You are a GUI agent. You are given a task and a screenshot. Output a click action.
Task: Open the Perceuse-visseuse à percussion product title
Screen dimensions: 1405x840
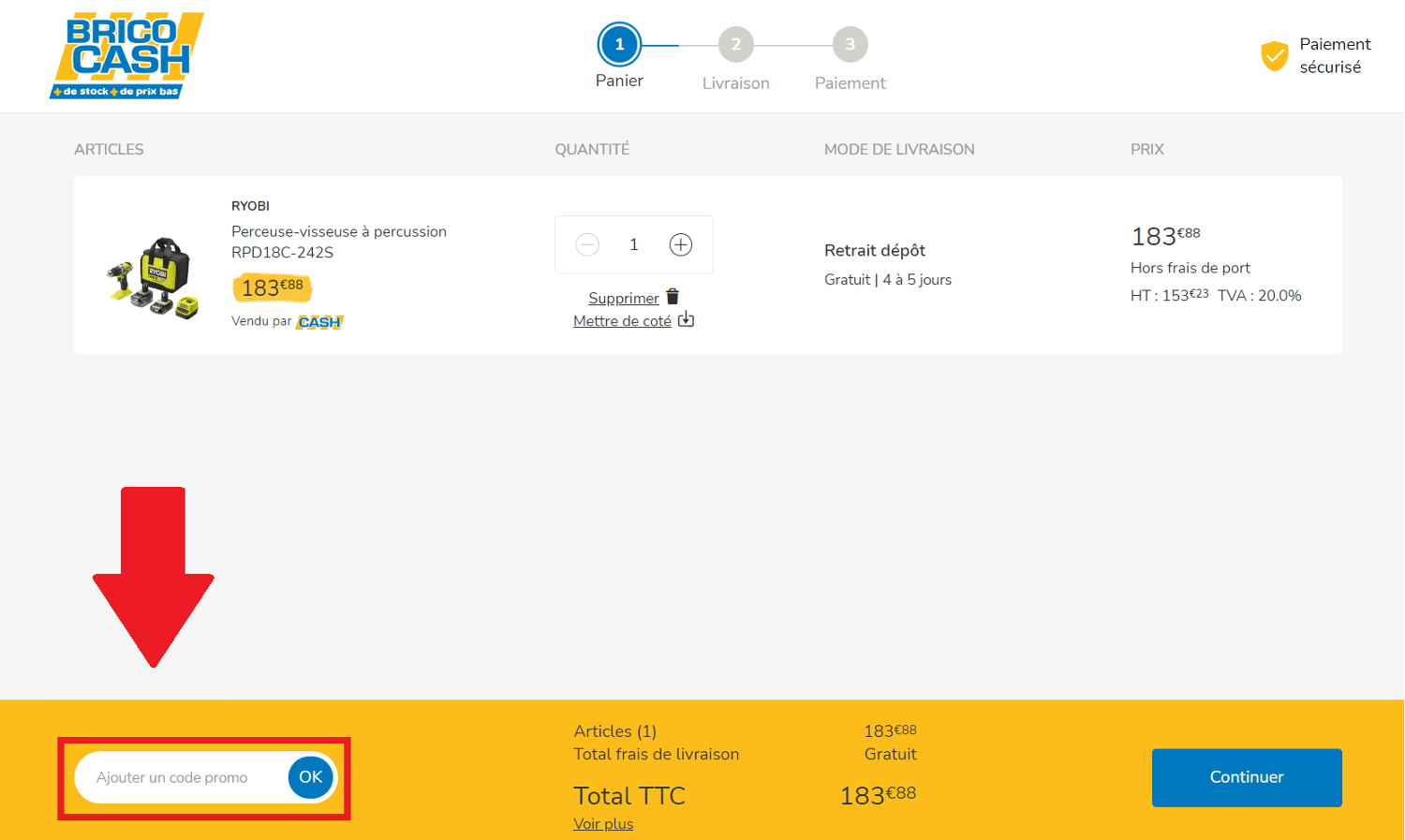[x=339, y=242]
